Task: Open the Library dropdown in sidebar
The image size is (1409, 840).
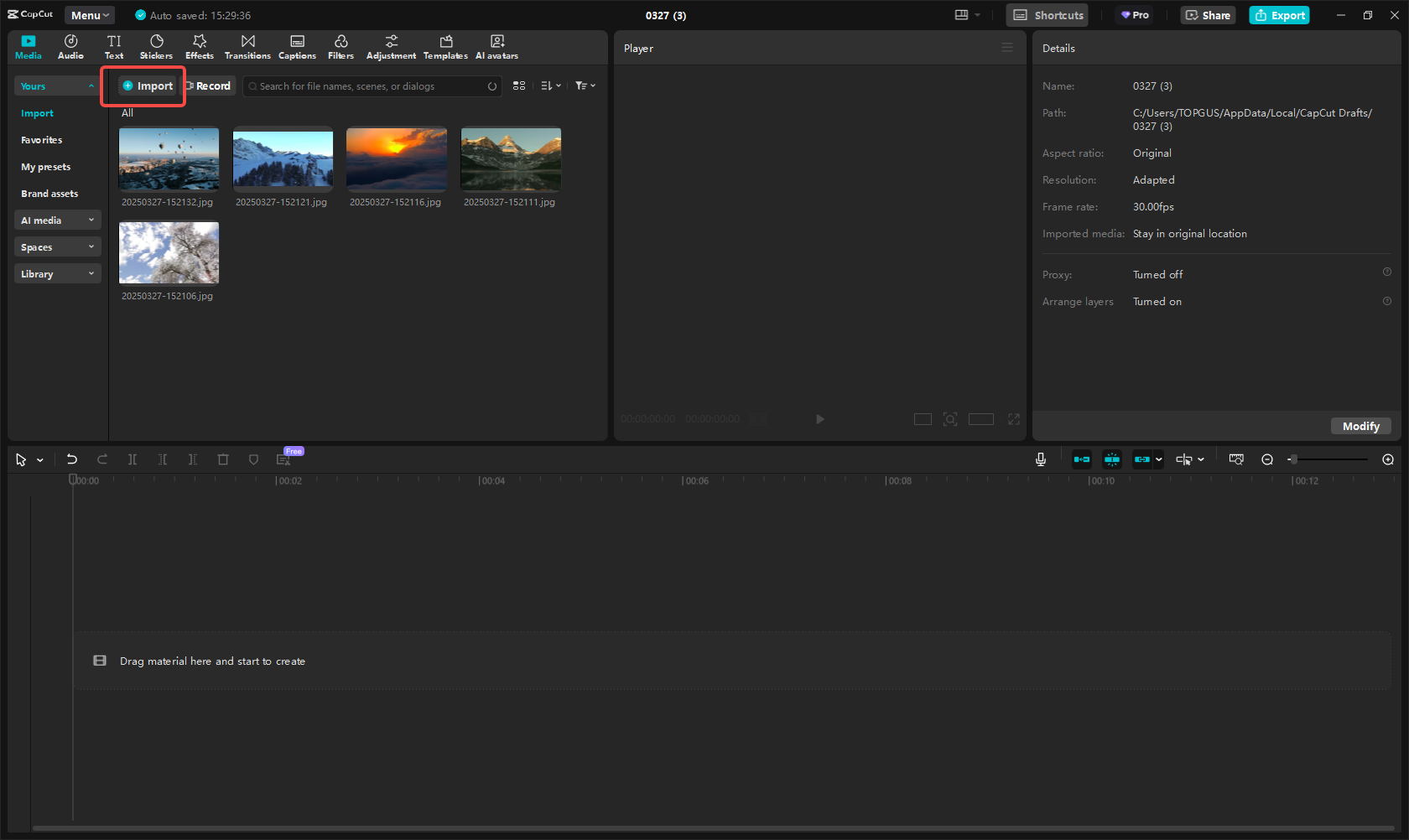Action: pyautogui.click(x=57, y=273)
